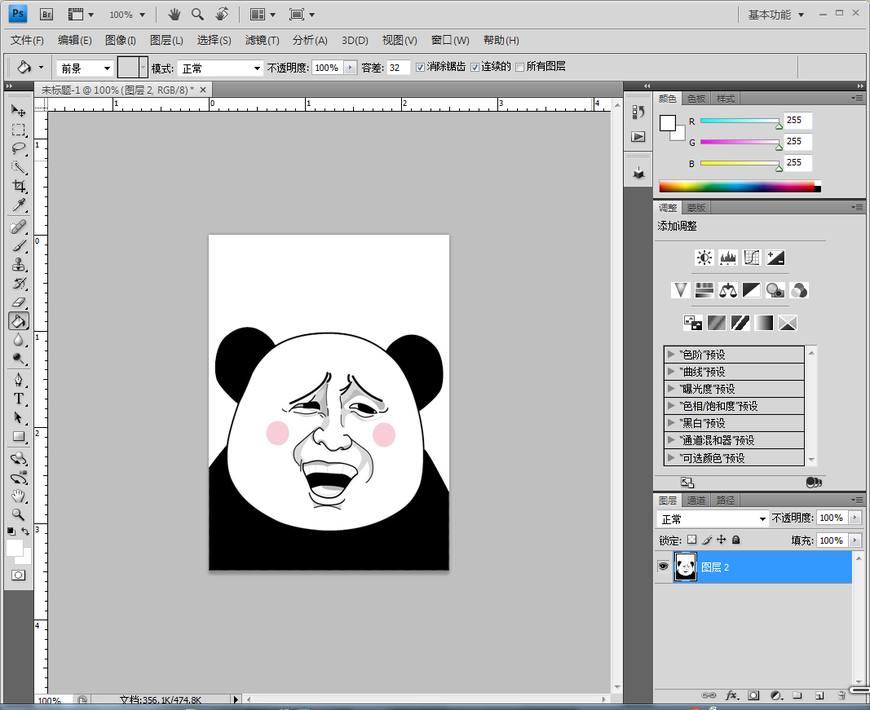The image size is (870, 710).
Task: Open the layer blend mode 正常 dropdown
Action: click(713, 519)
